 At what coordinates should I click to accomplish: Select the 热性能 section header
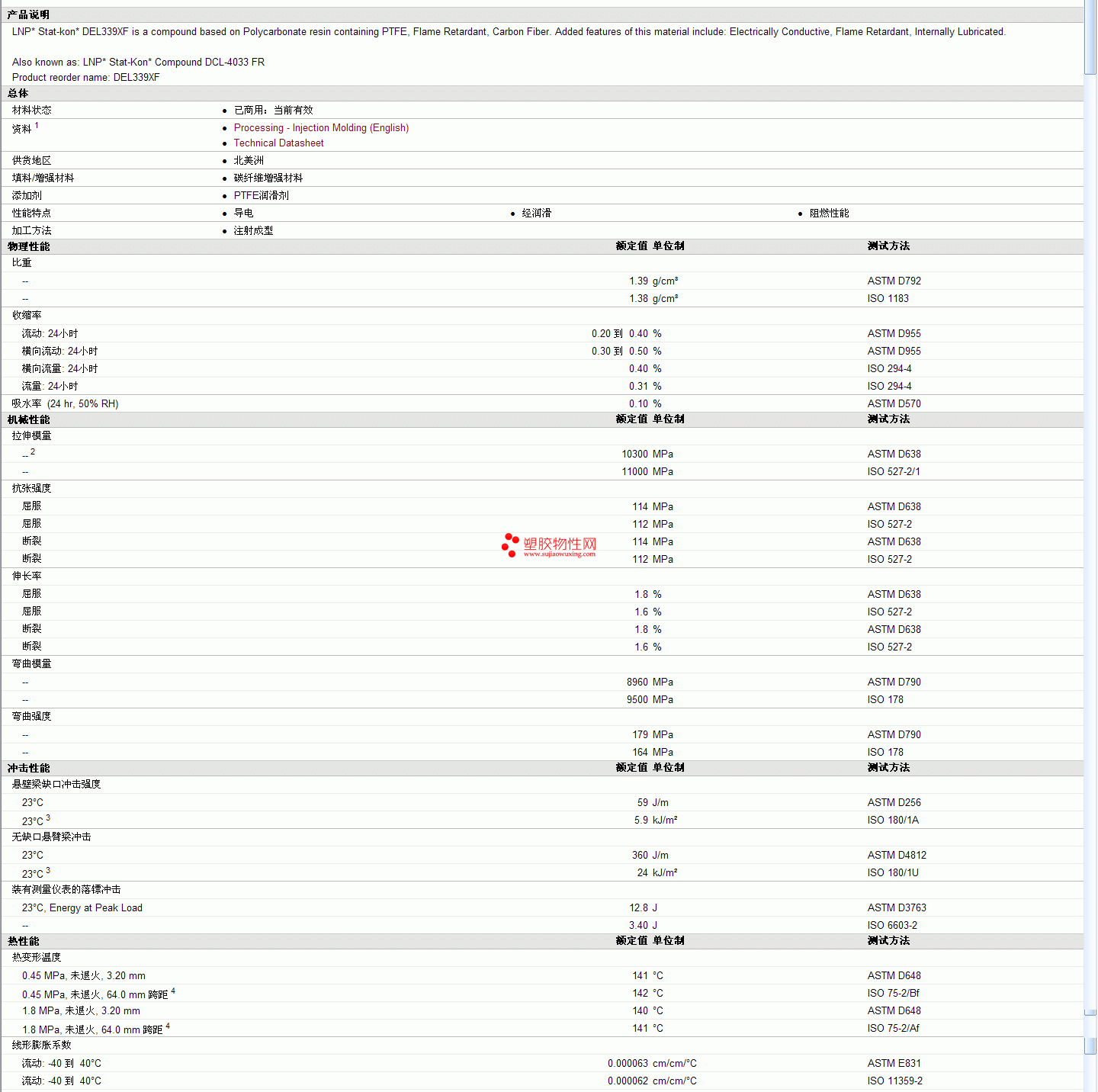[23, 941]
